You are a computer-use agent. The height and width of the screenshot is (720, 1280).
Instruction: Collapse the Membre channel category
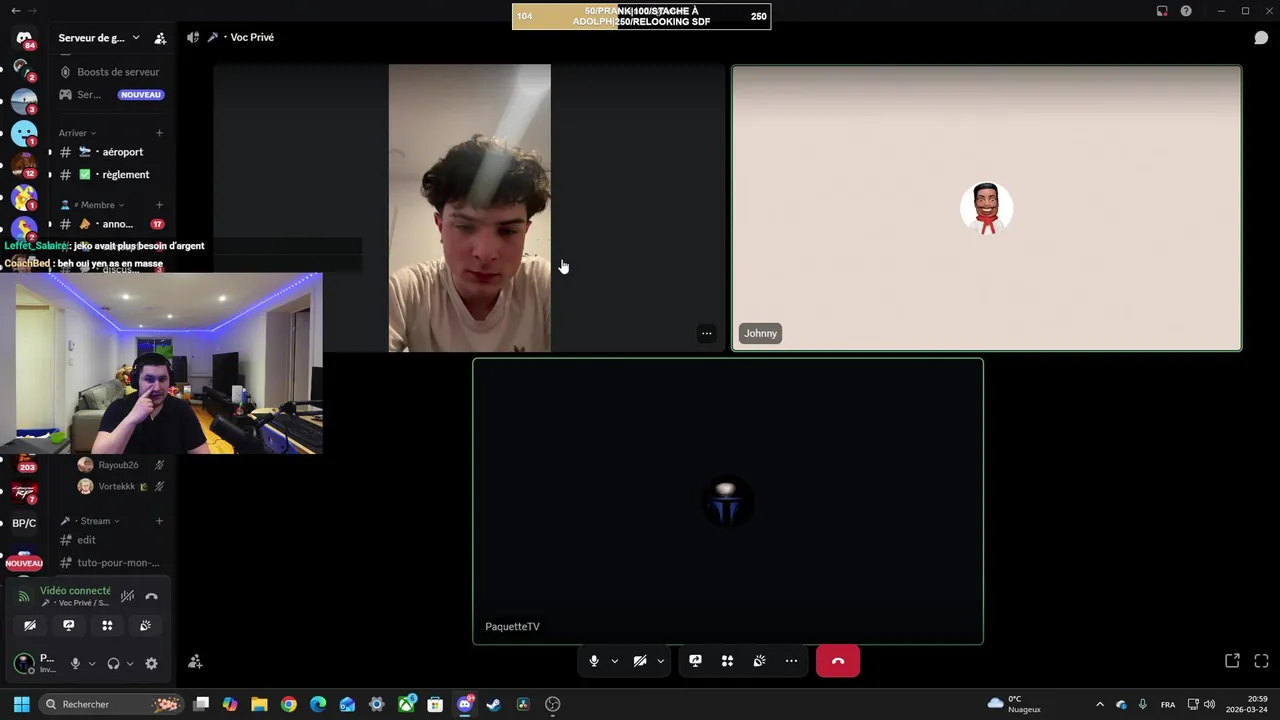coord(93,205)
